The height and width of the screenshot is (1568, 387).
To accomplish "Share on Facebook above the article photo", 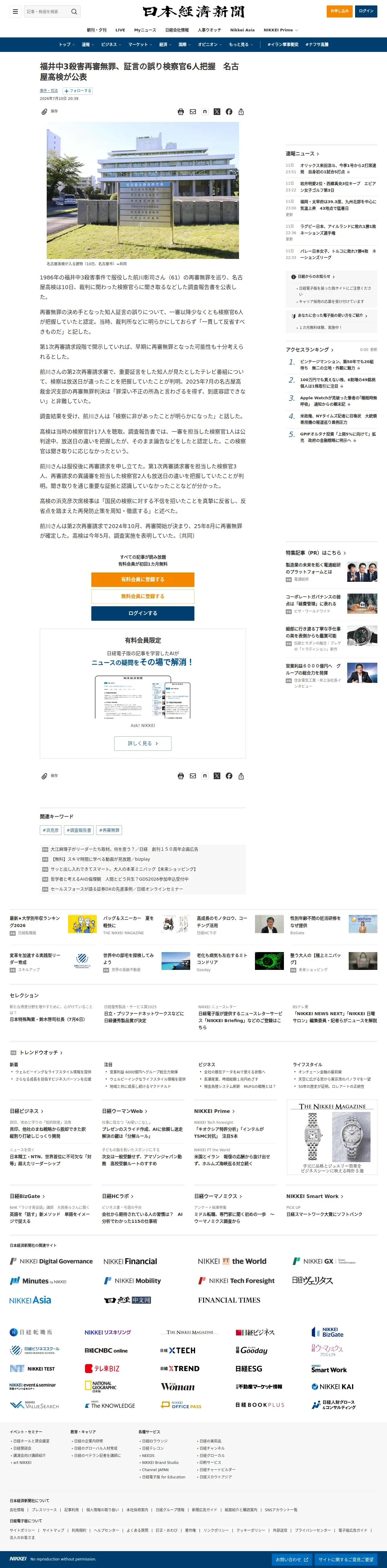I will (229, 112).
